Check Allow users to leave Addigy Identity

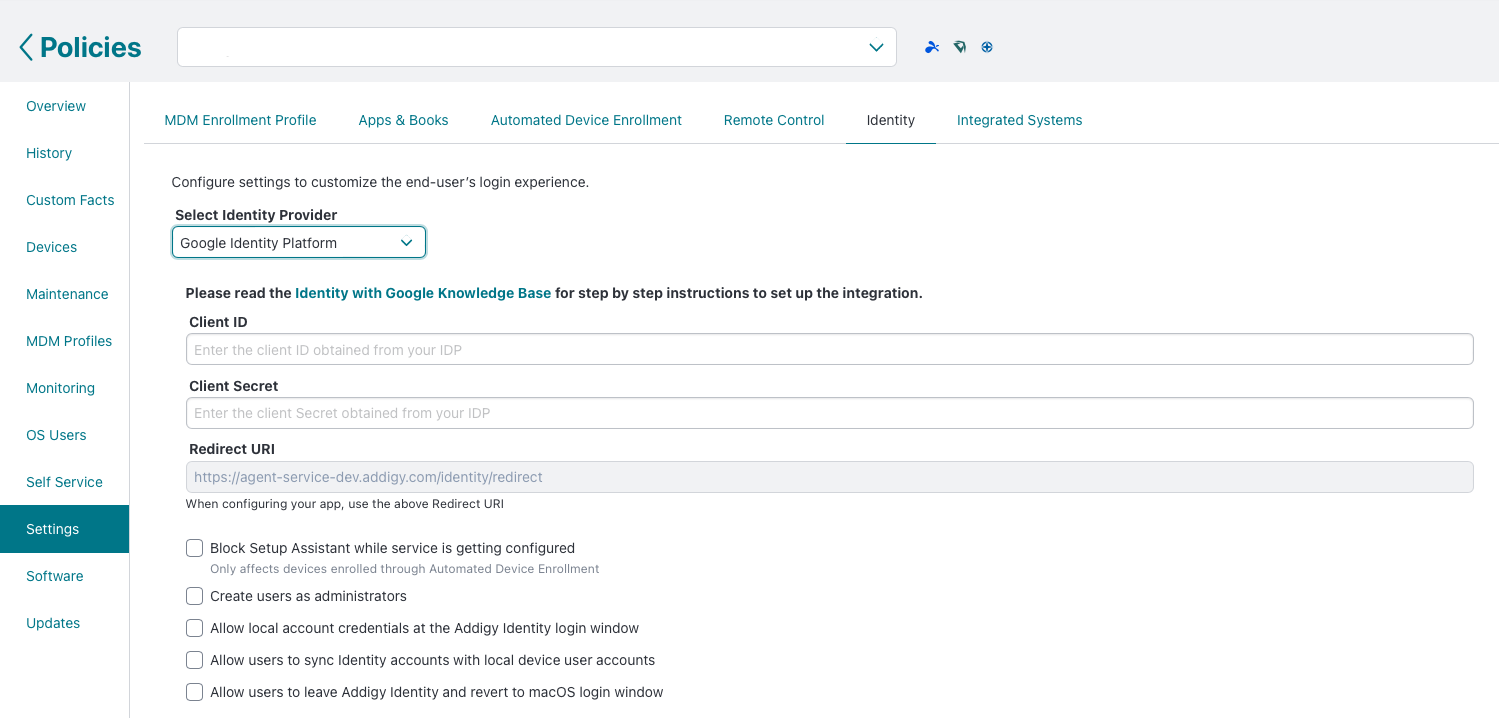[x=195, y=692]
